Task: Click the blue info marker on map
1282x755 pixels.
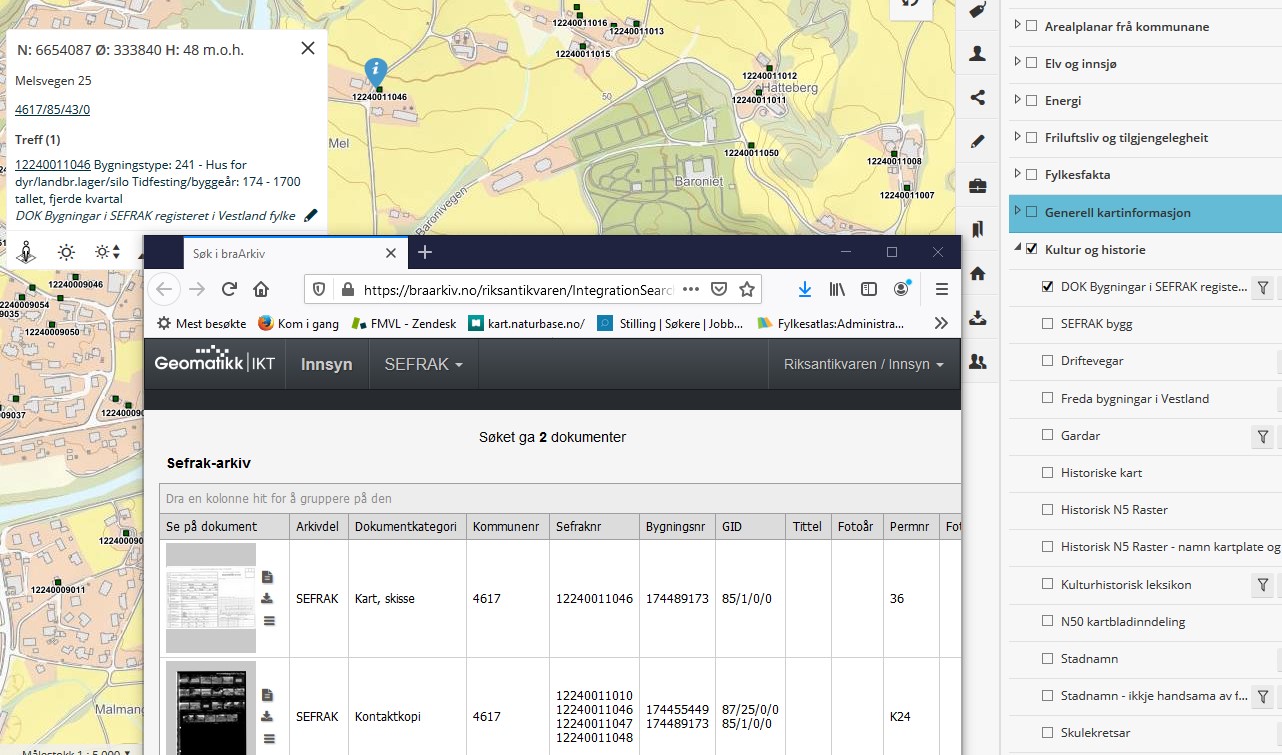Action: click(x=376, y=71)
